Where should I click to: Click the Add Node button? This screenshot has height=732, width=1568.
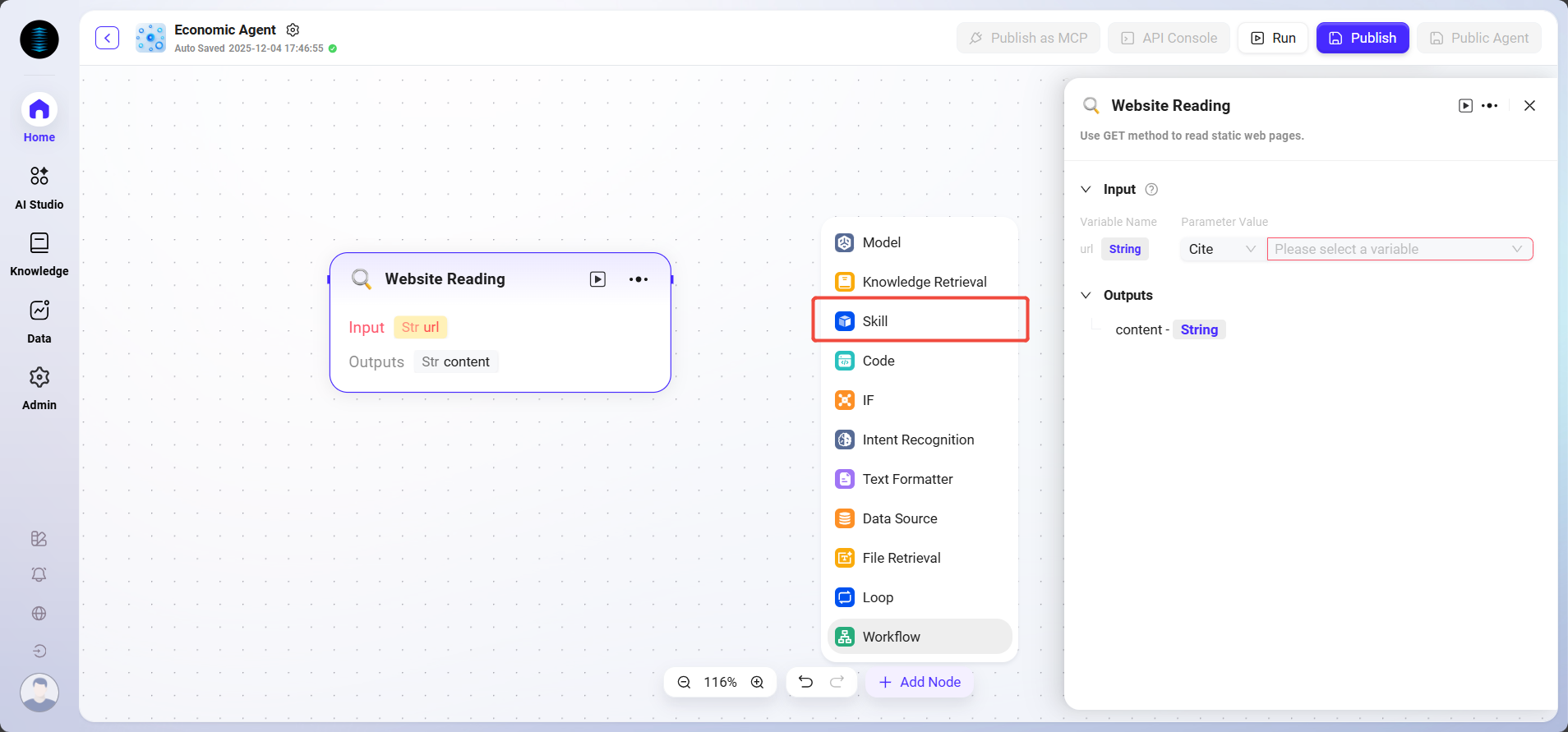[x=920, y=682]
